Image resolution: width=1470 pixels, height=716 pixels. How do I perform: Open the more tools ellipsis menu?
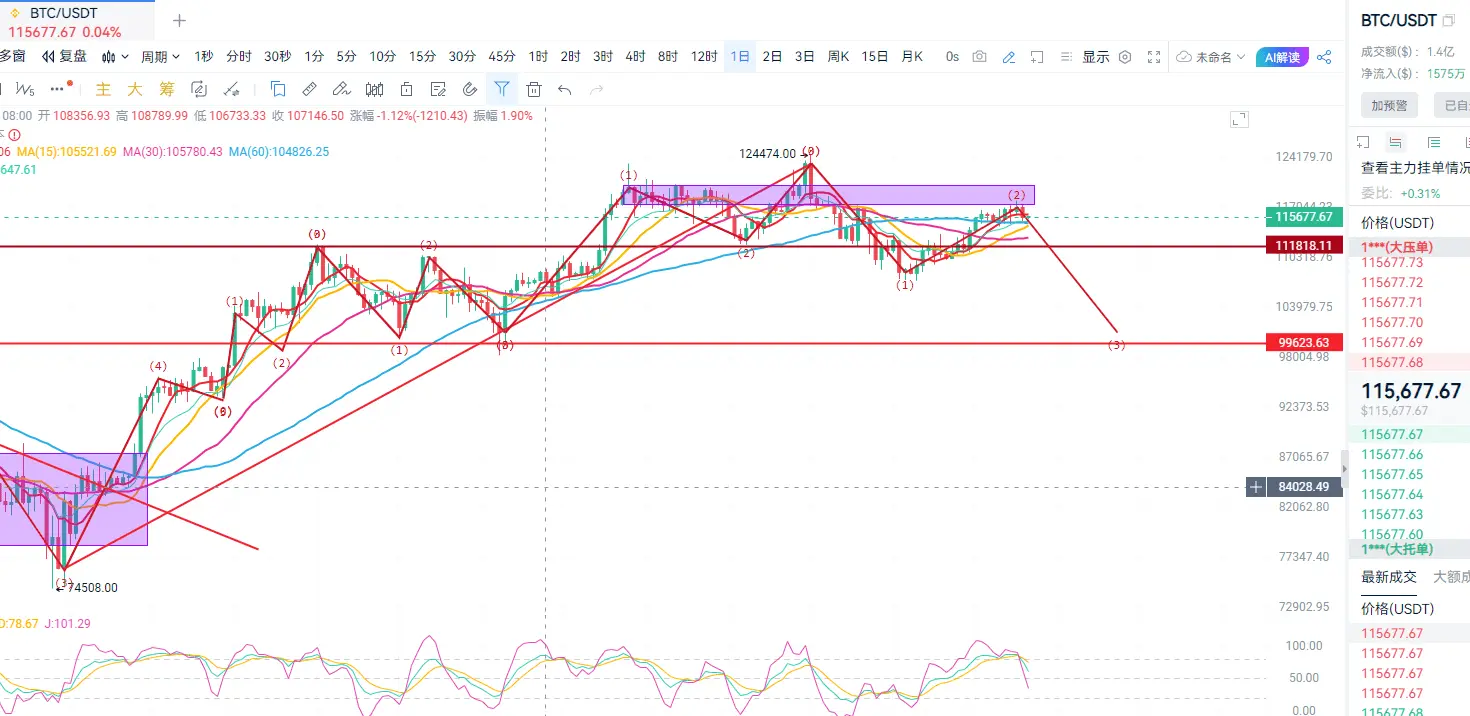pos(57,89)
